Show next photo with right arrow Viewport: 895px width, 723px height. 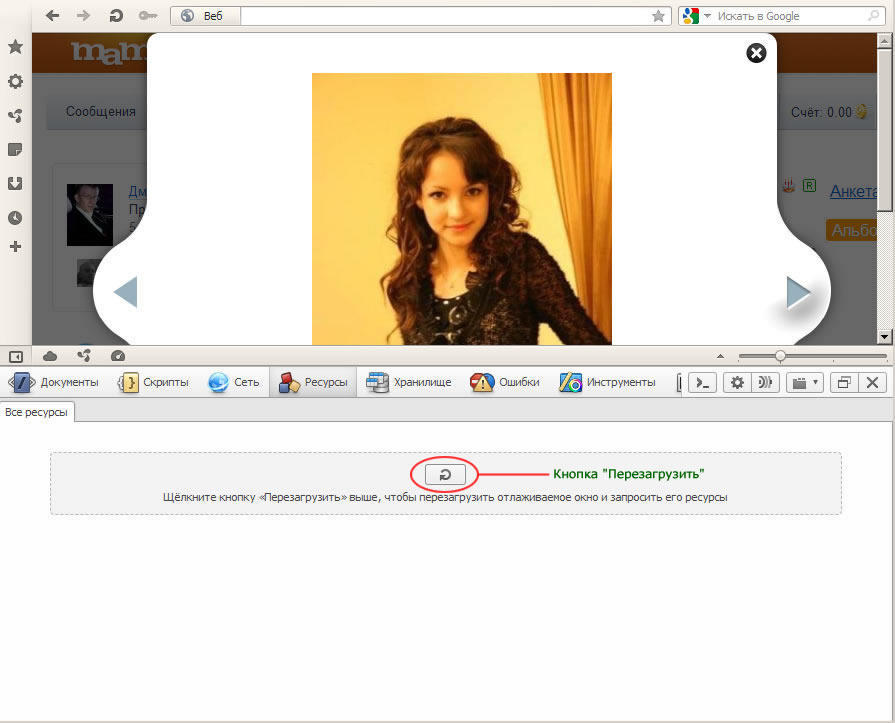tap(798, 292)
